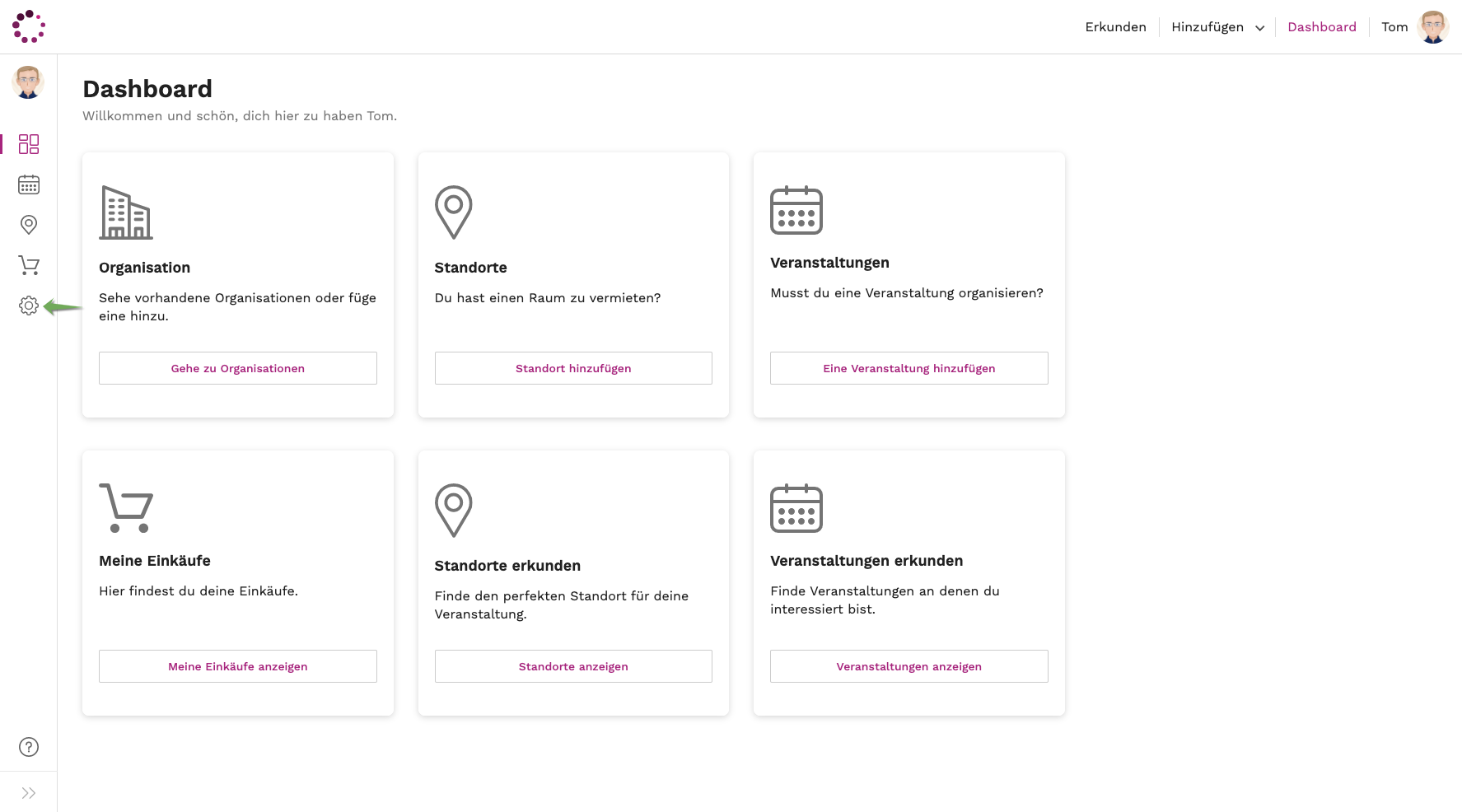The image size is (1462, 812).
Task: Click the dotted circle logo in header
Action: point(29,26)
